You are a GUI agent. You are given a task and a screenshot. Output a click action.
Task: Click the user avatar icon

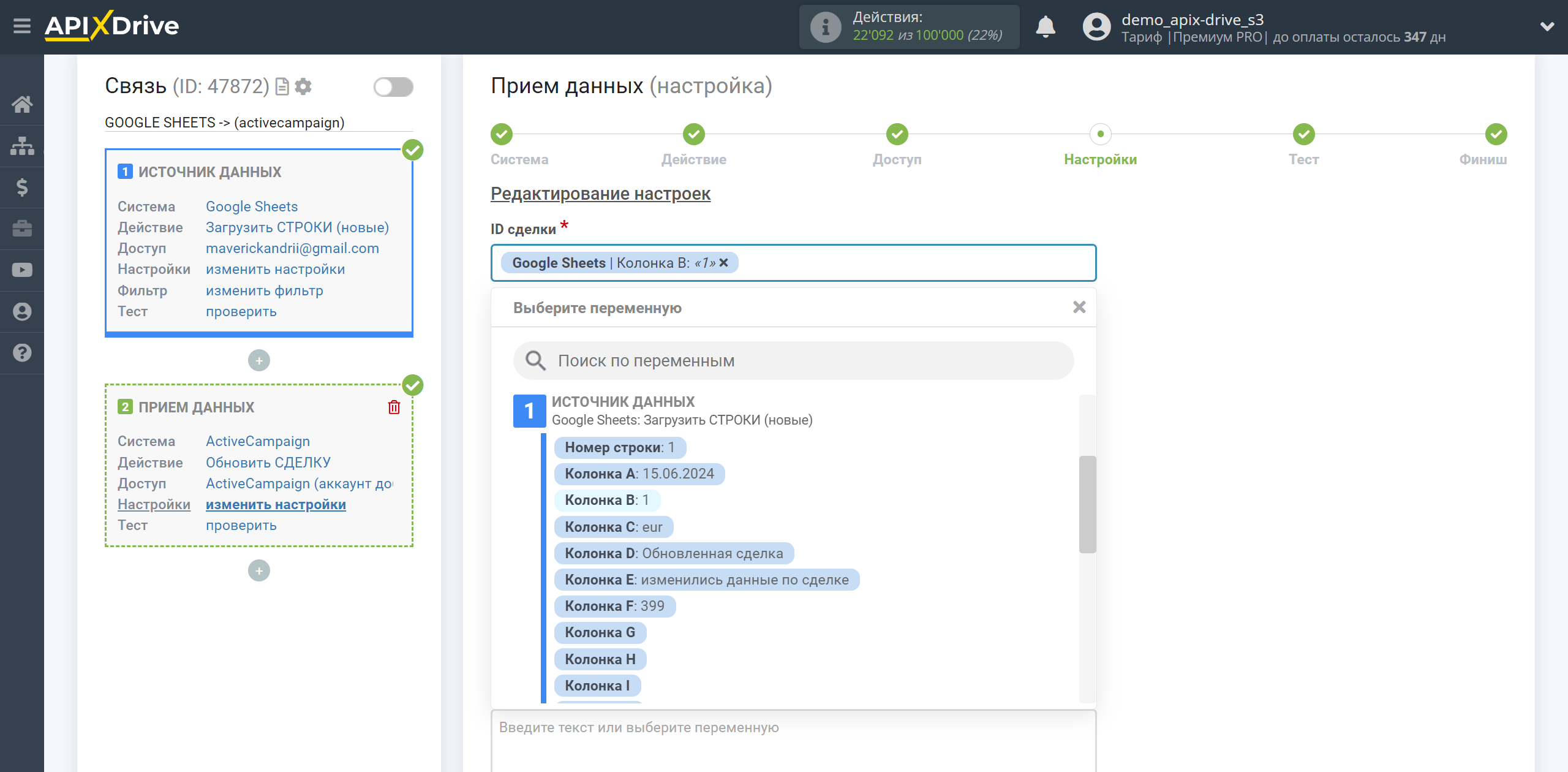[1096, 27]
